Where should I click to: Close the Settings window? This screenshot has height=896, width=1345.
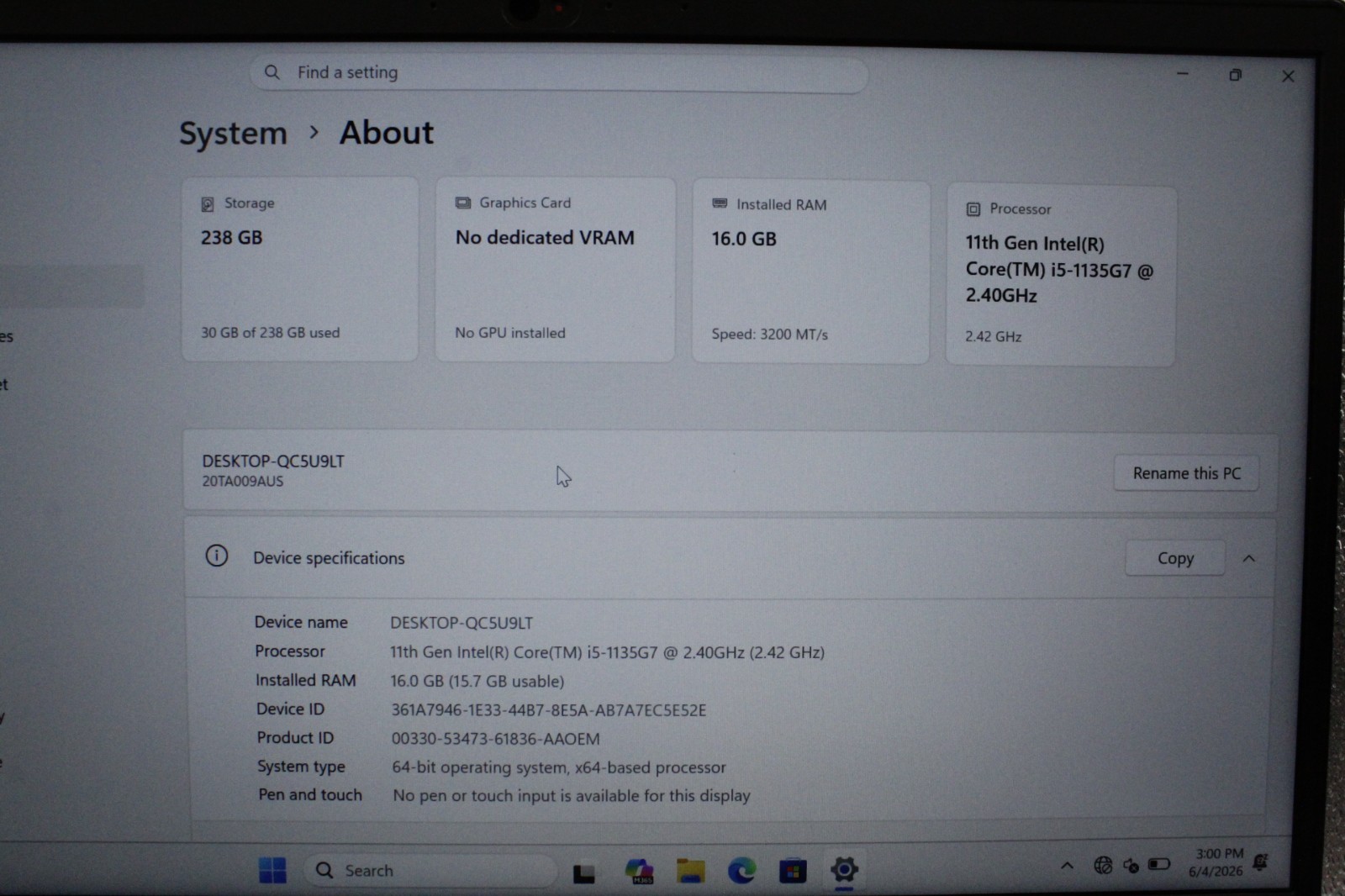point(1288,76)
